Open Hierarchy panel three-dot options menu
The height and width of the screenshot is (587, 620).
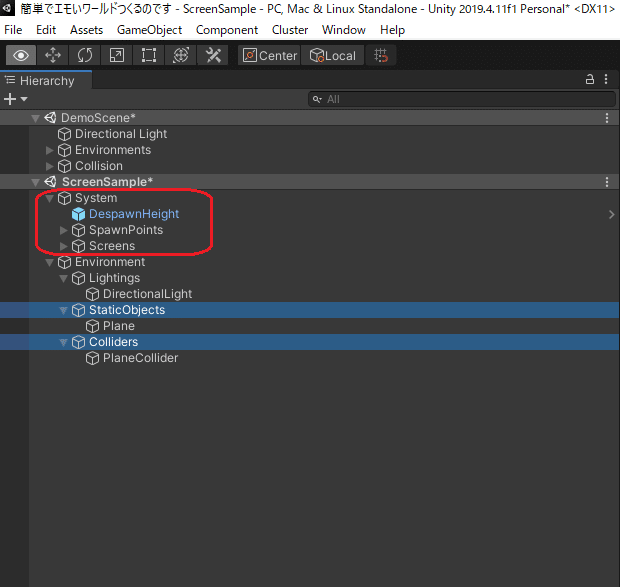pos(606,79)
